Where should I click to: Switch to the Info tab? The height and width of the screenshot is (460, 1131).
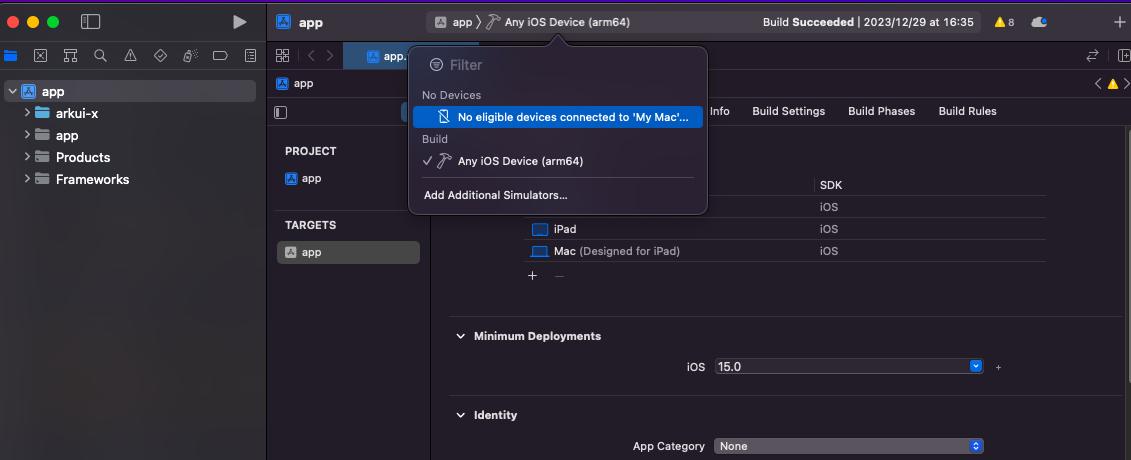point(720,111)
